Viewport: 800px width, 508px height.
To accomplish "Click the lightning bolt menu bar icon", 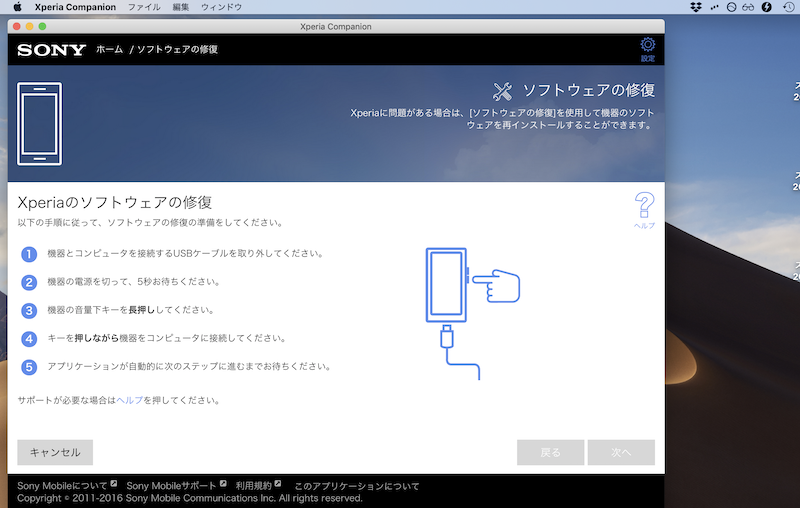I will [766, 7].
